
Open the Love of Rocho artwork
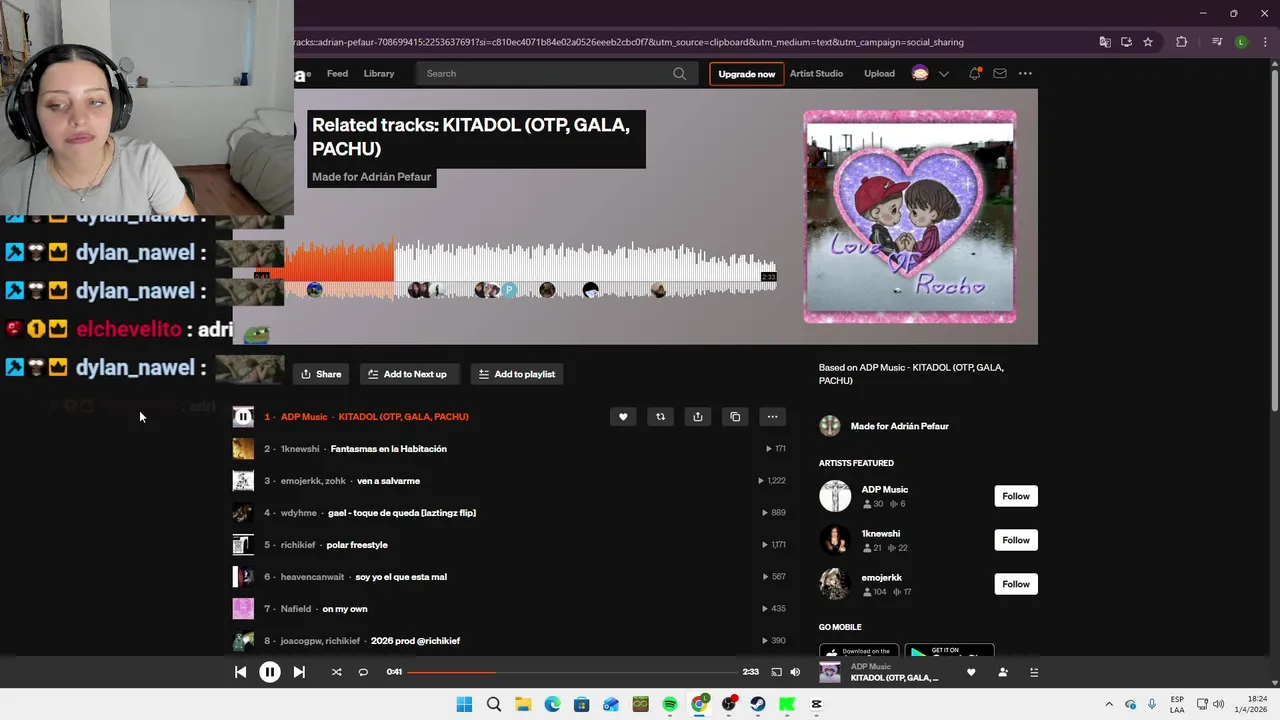pos(910,217)
